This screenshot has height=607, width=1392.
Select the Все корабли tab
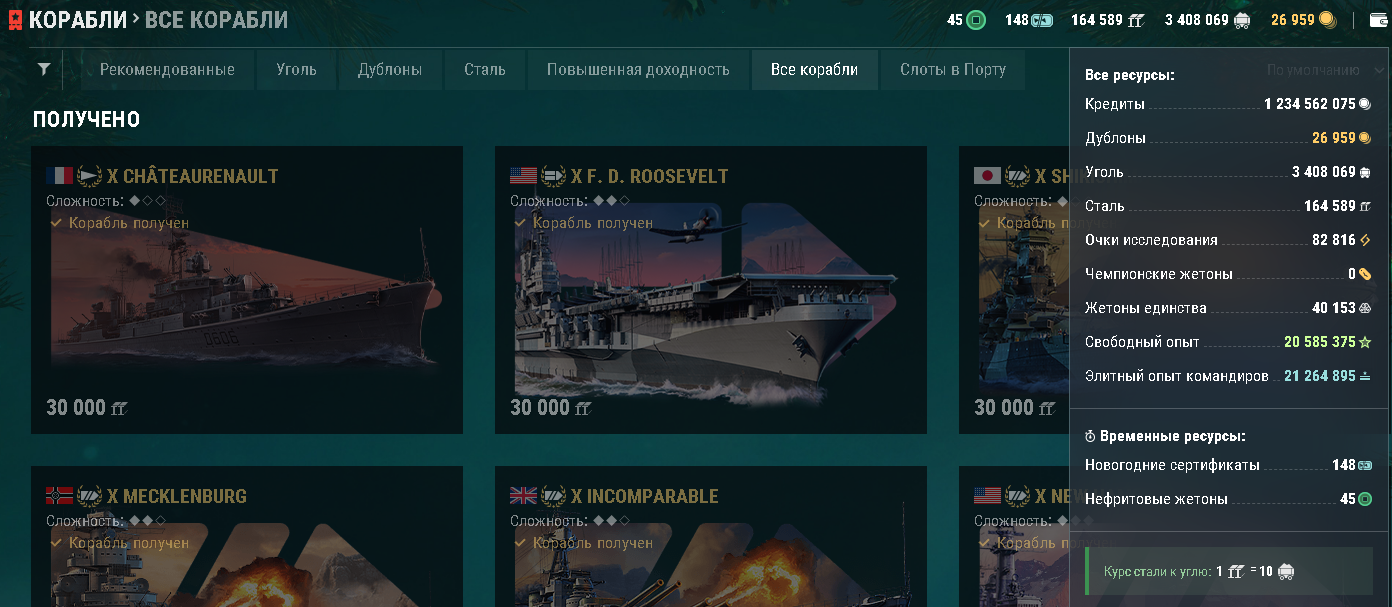coord(815,70)
